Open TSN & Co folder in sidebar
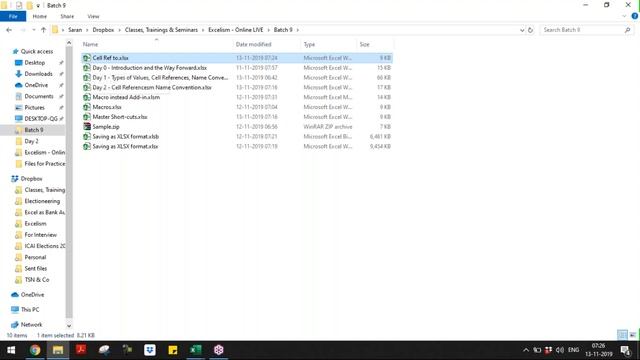Viewport: 640px width, 360px height. [x=37, y=280]
